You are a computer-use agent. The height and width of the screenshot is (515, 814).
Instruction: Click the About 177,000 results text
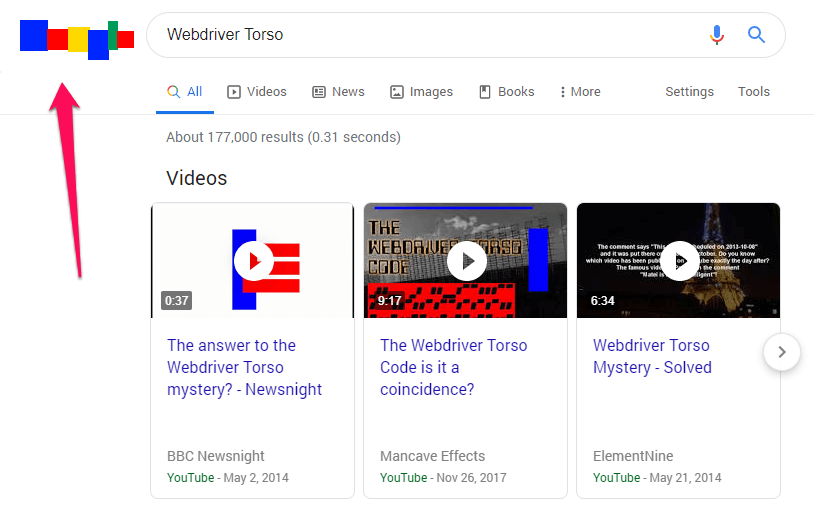(283, 137)
